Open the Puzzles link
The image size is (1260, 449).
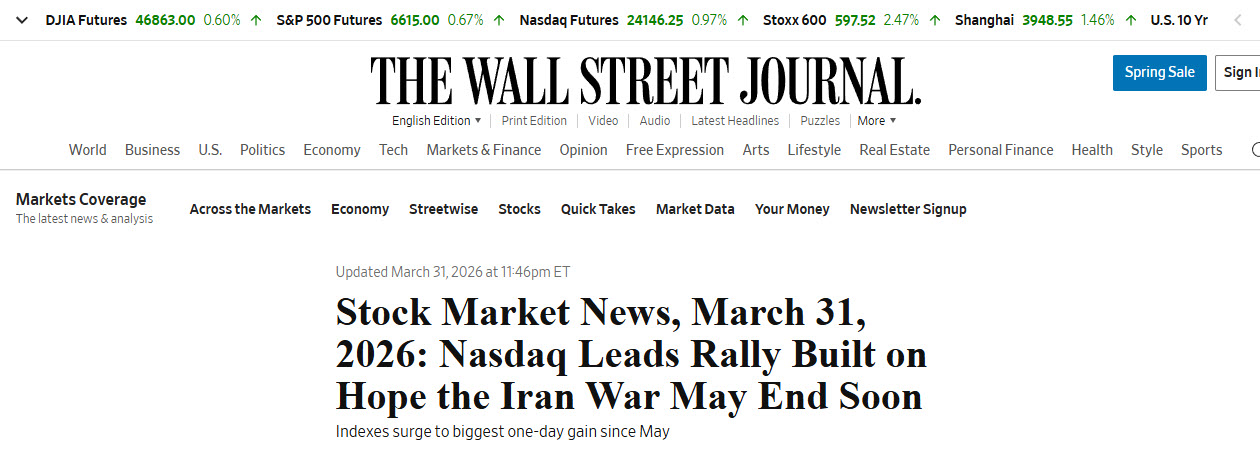click(x=820, y=121)
